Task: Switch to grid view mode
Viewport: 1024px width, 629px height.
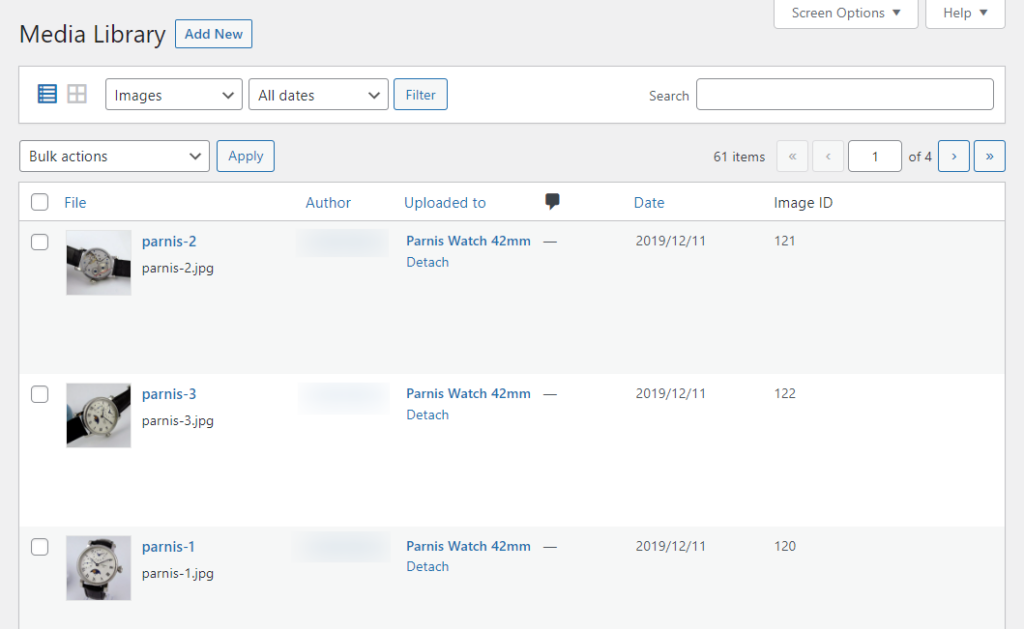Action: tap(77, 94)
